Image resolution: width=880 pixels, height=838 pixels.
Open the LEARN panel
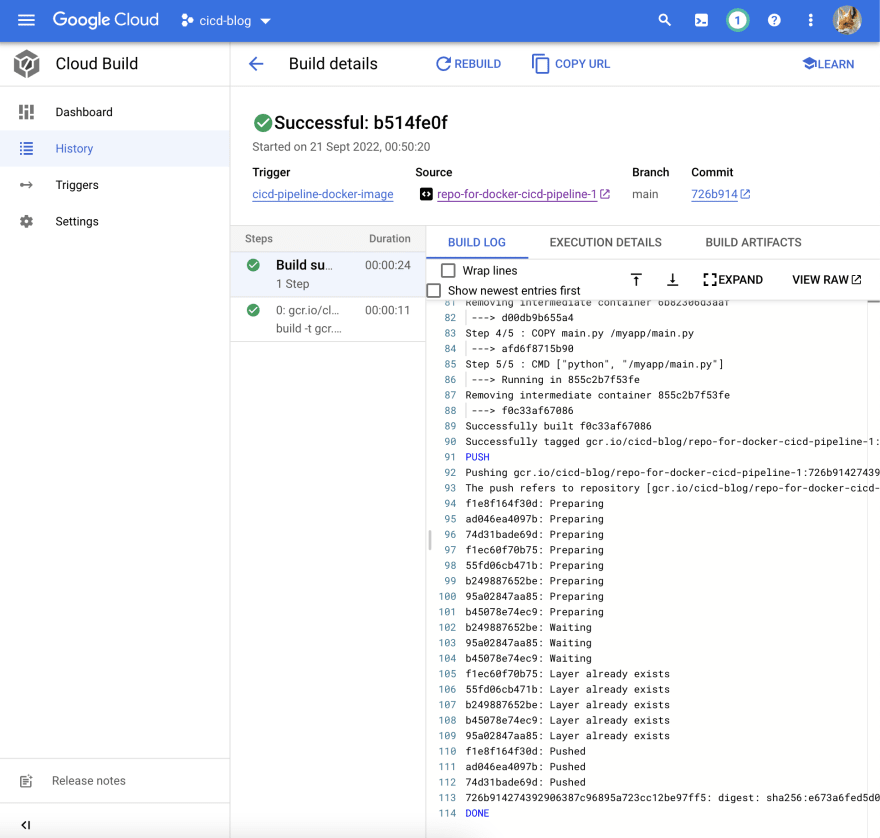(x=828, y=64)
